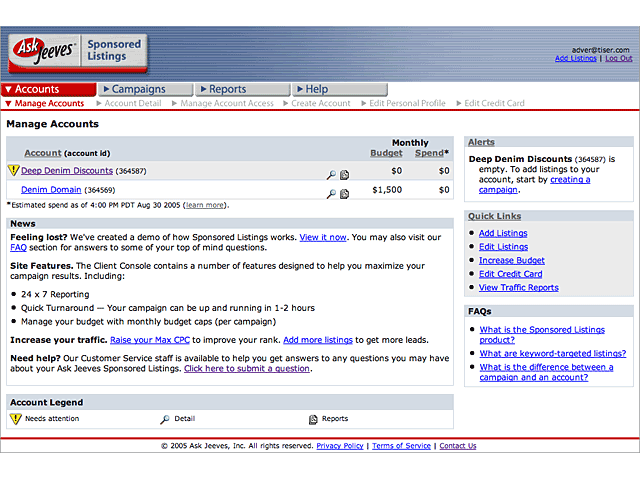The image size is (640, 480).
Task: Open detail magnifier for Deep Denim Discounts
Action: (x=331, y=175)
